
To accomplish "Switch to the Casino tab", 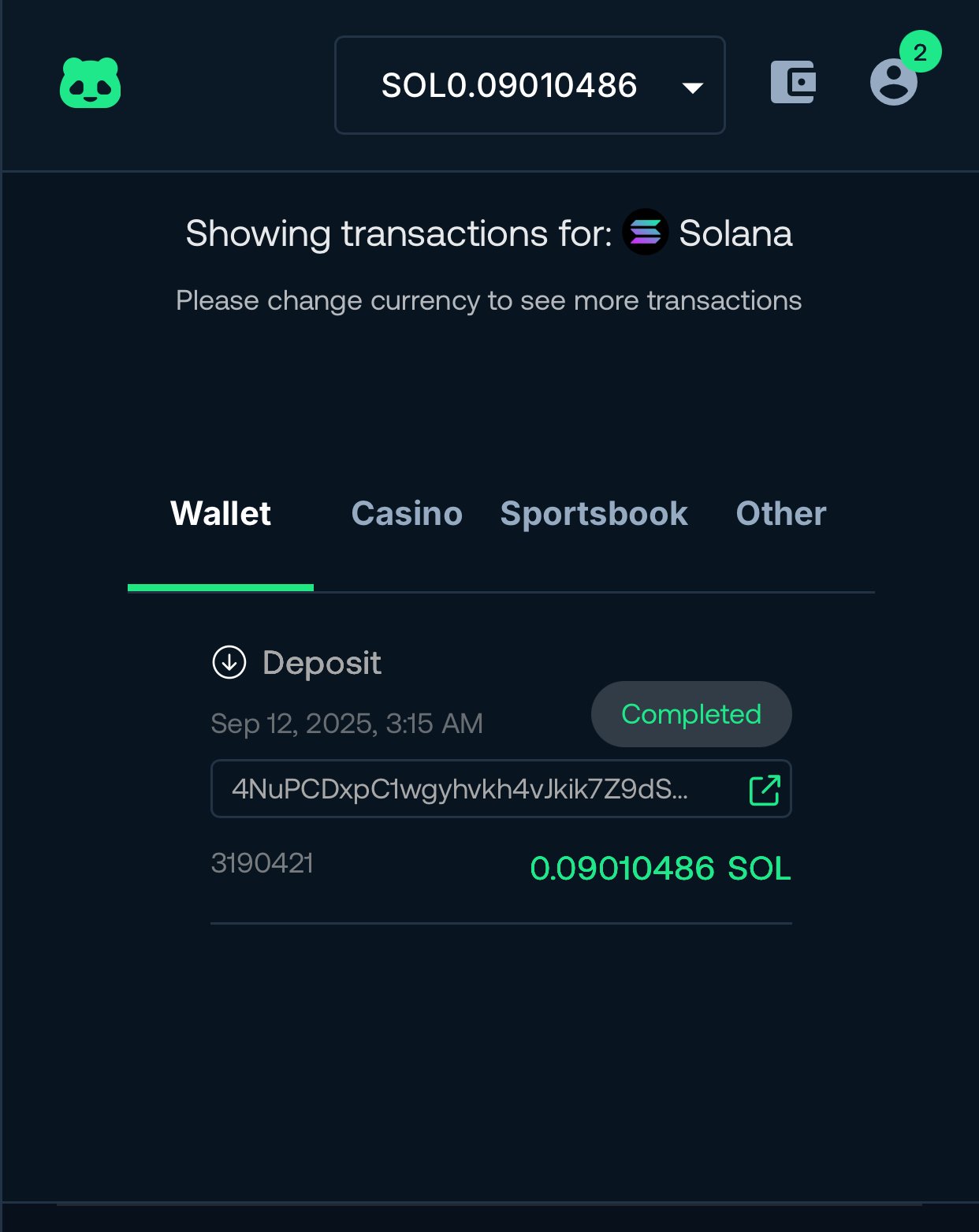I will point(407,514).
